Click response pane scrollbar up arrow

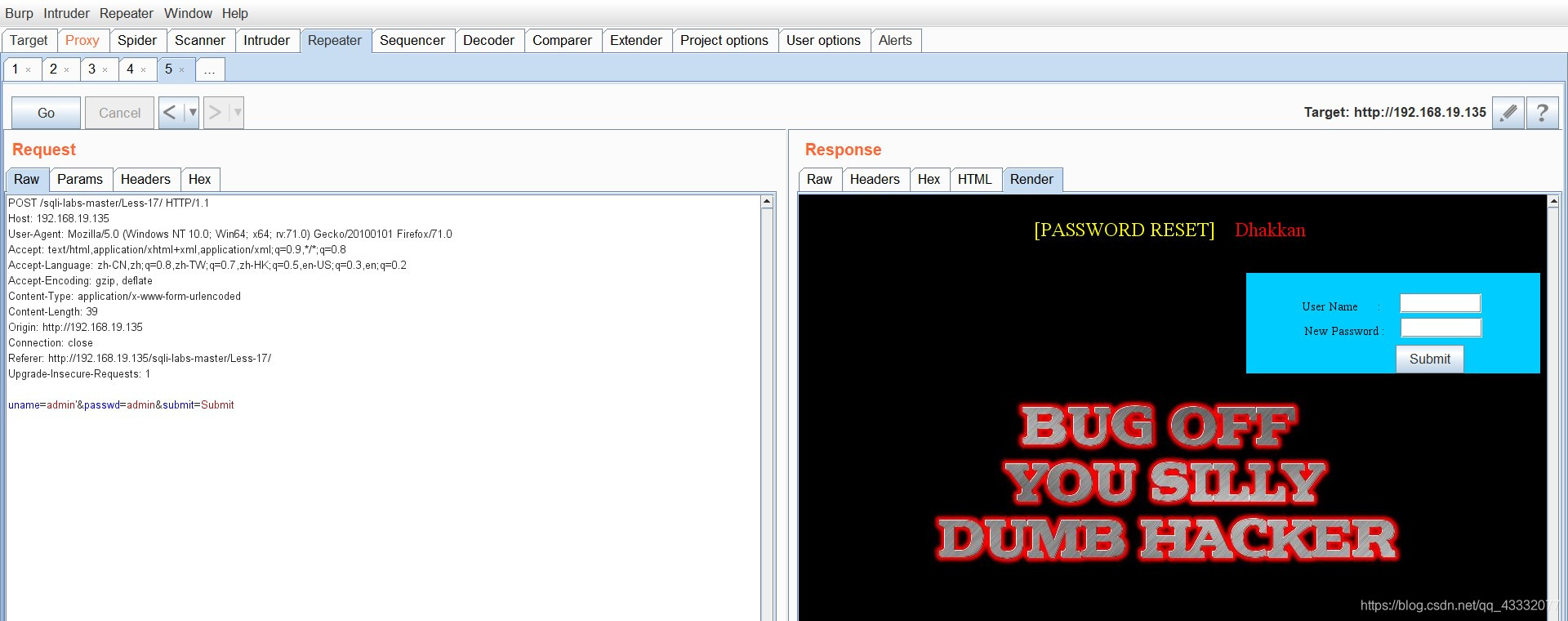coord(1553,201)
